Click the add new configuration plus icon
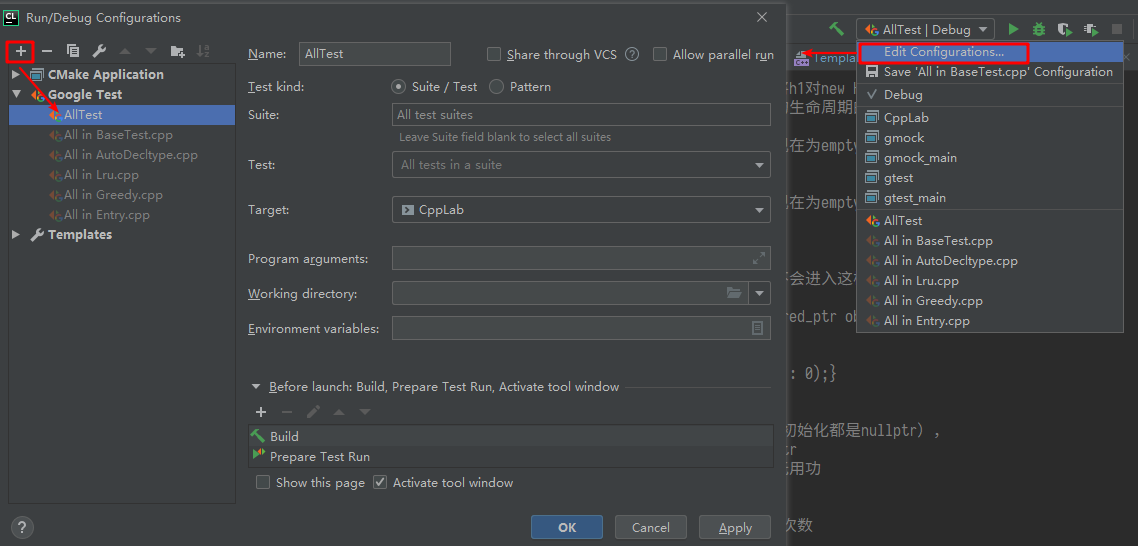The image size is (1138, 546). 21,51
